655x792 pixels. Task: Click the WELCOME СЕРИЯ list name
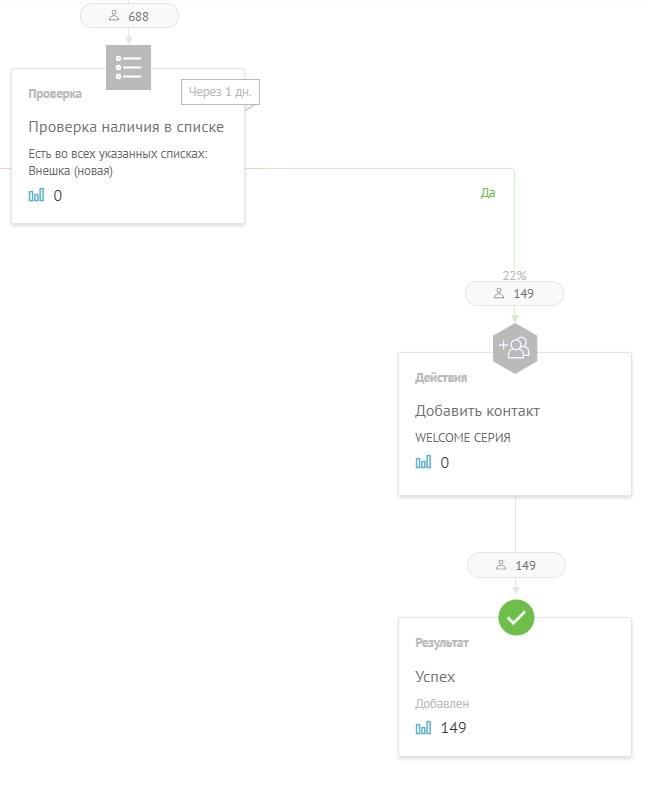pos(463,437)
